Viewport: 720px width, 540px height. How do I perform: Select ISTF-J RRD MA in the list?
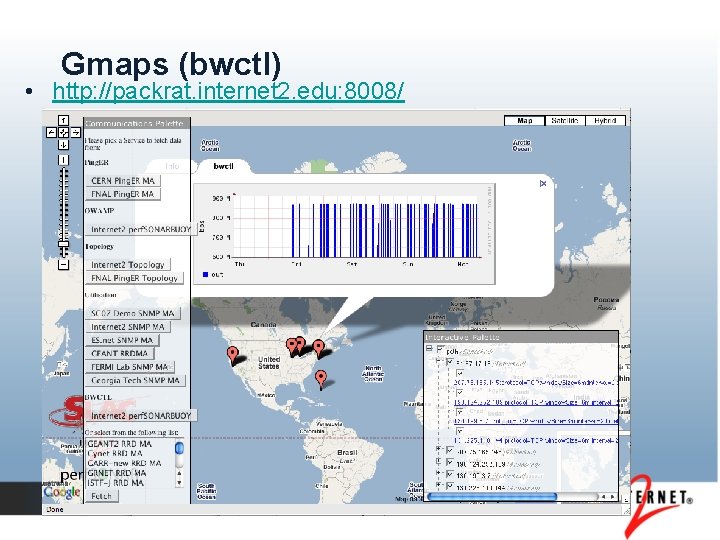pyautogui.click(x=115, y=483)
